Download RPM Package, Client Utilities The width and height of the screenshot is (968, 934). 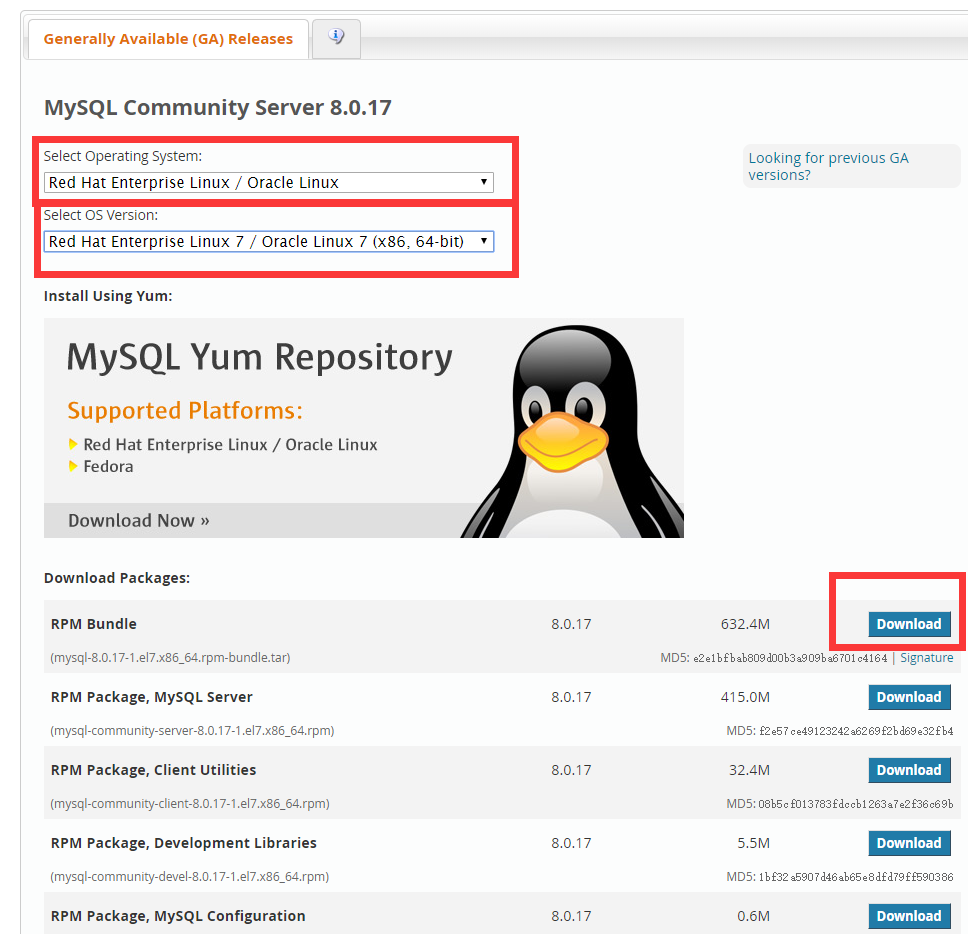click(909, 770)
